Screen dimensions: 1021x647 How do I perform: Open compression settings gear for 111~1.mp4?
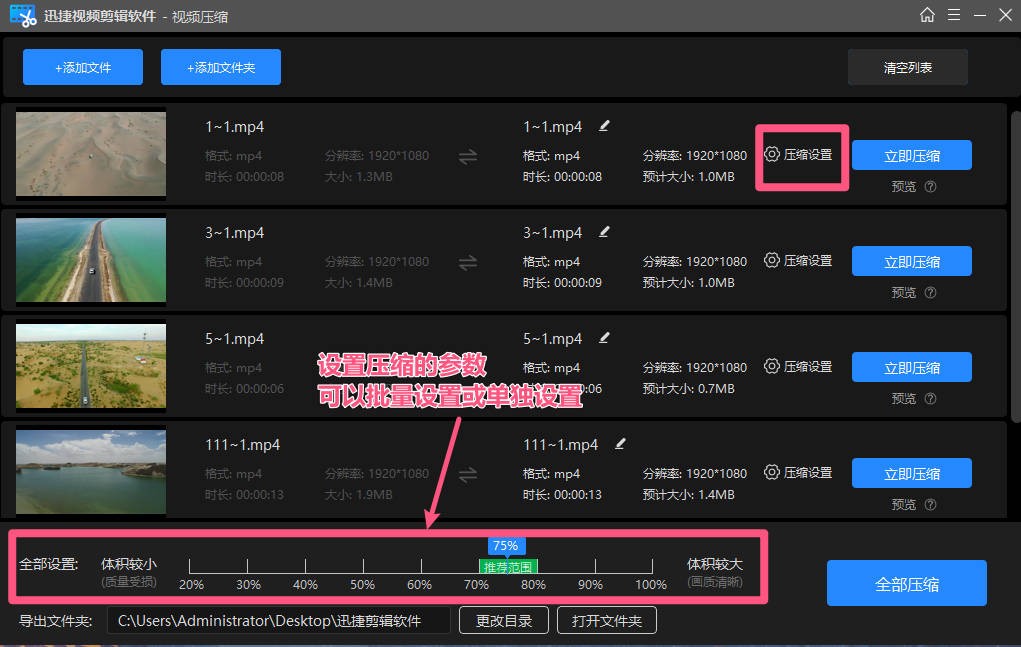pyautogui.click(x=772, y=472)
